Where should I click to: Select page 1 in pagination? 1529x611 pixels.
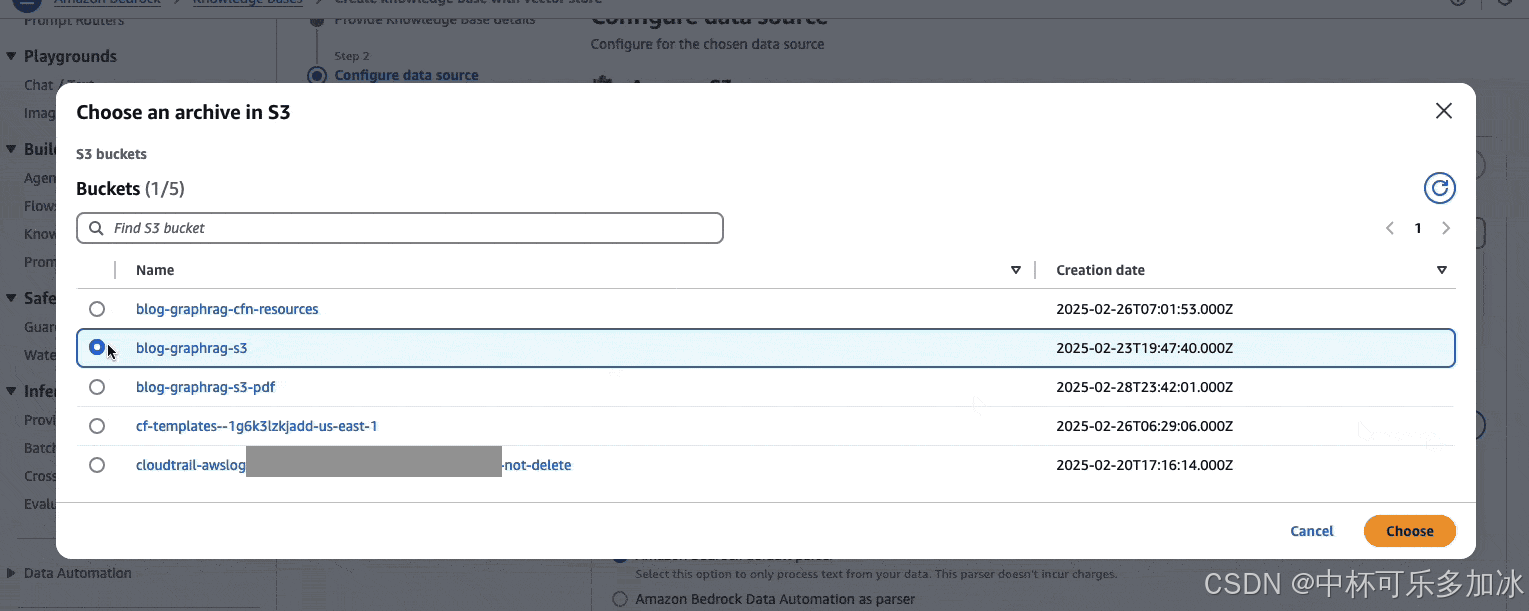click(x=1417, y=228)
